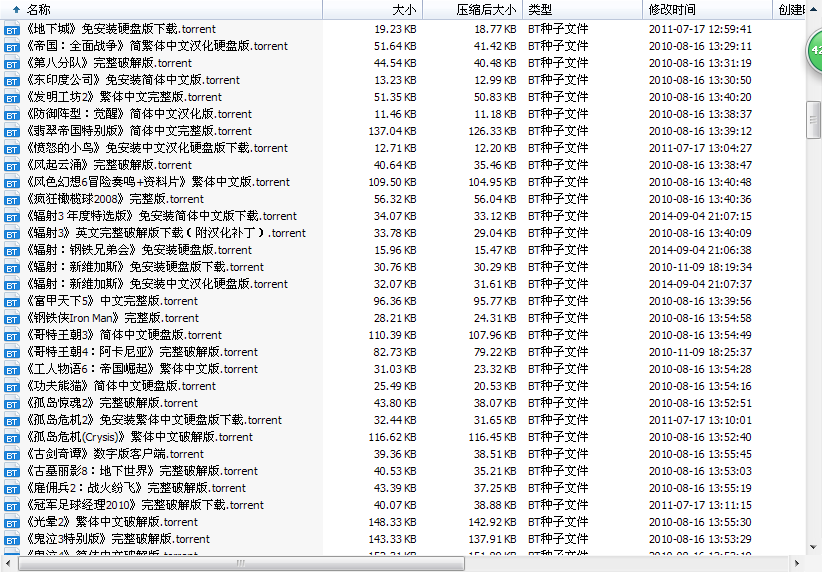The image size is (822, 572).
Task: Select 《冠军足球经理2010》完整破解版下载.torrent
Action: point(145,505)
